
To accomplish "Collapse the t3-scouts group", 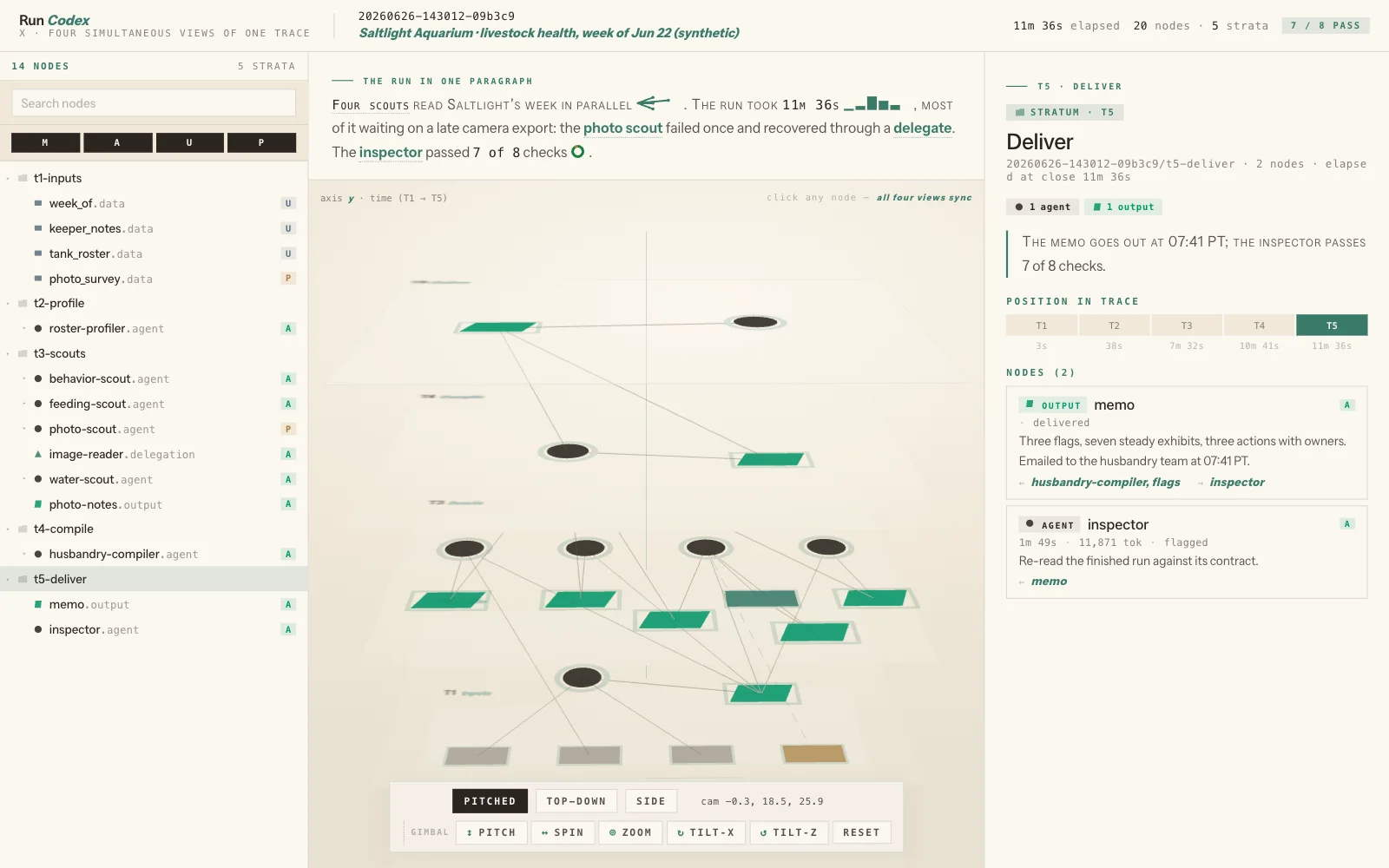I will 8,354.
